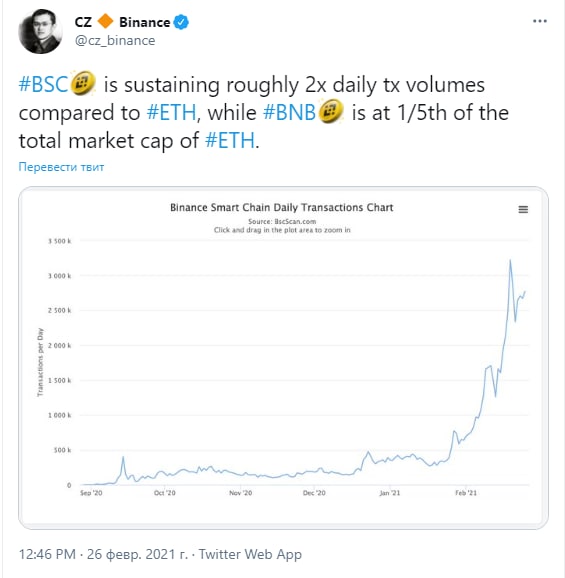Click the blue verified badge icon
565x578 pixels.
(x=181, y=22)
